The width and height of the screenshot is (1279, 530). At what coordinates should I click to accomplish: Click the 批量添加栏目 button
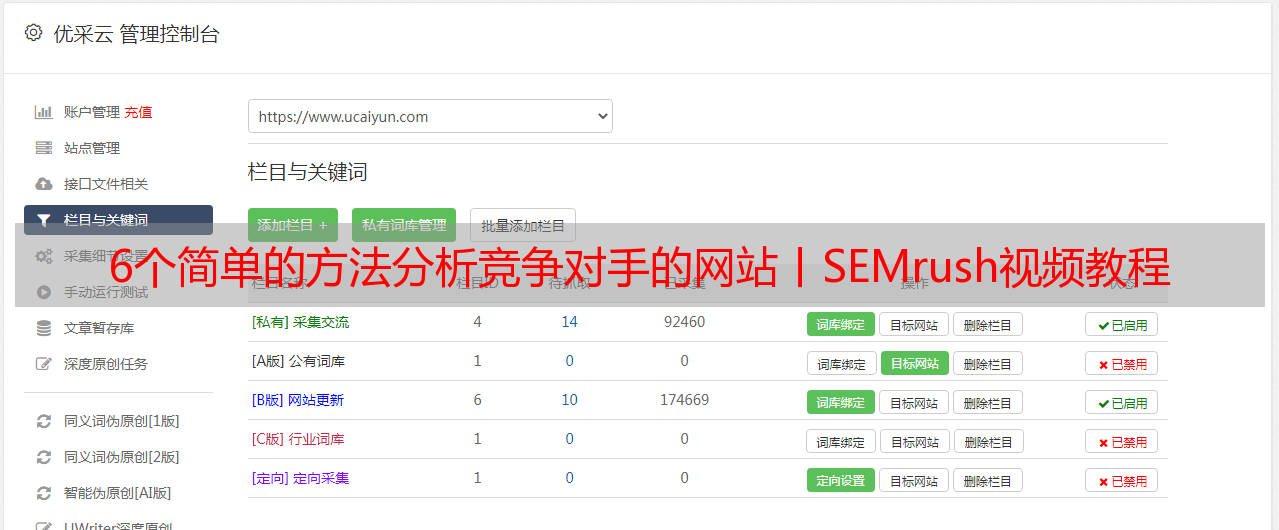point(523,225)
